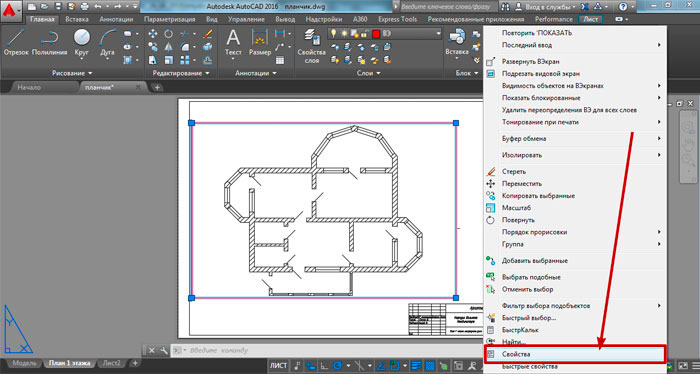
Task: Click the top-left viewport grip handle
Action: pyautogui.click(x=192, y=123)
